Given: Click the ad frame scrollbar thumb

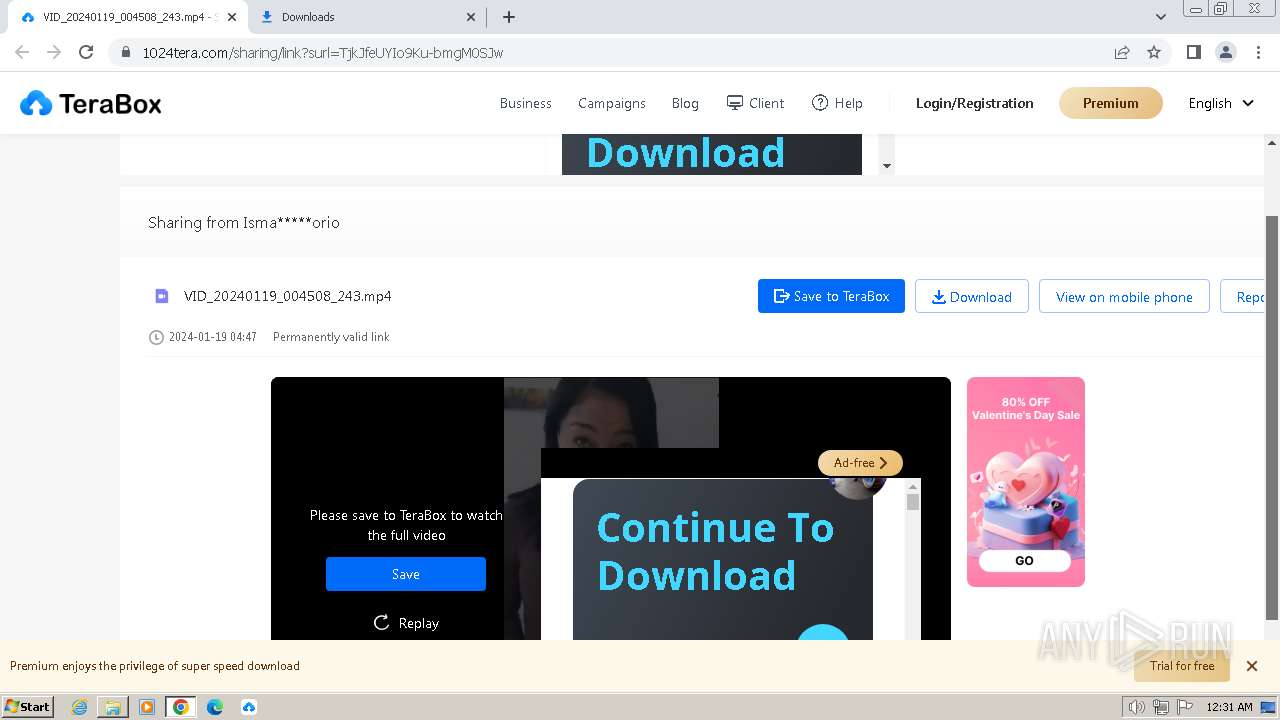Looking at the screenshot, I should click(x=912, y=501).
